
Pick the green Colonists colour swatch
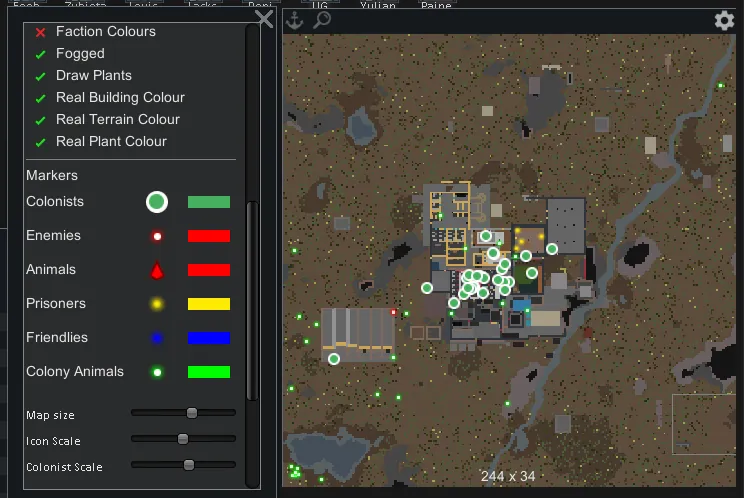(x=209, y=202)
